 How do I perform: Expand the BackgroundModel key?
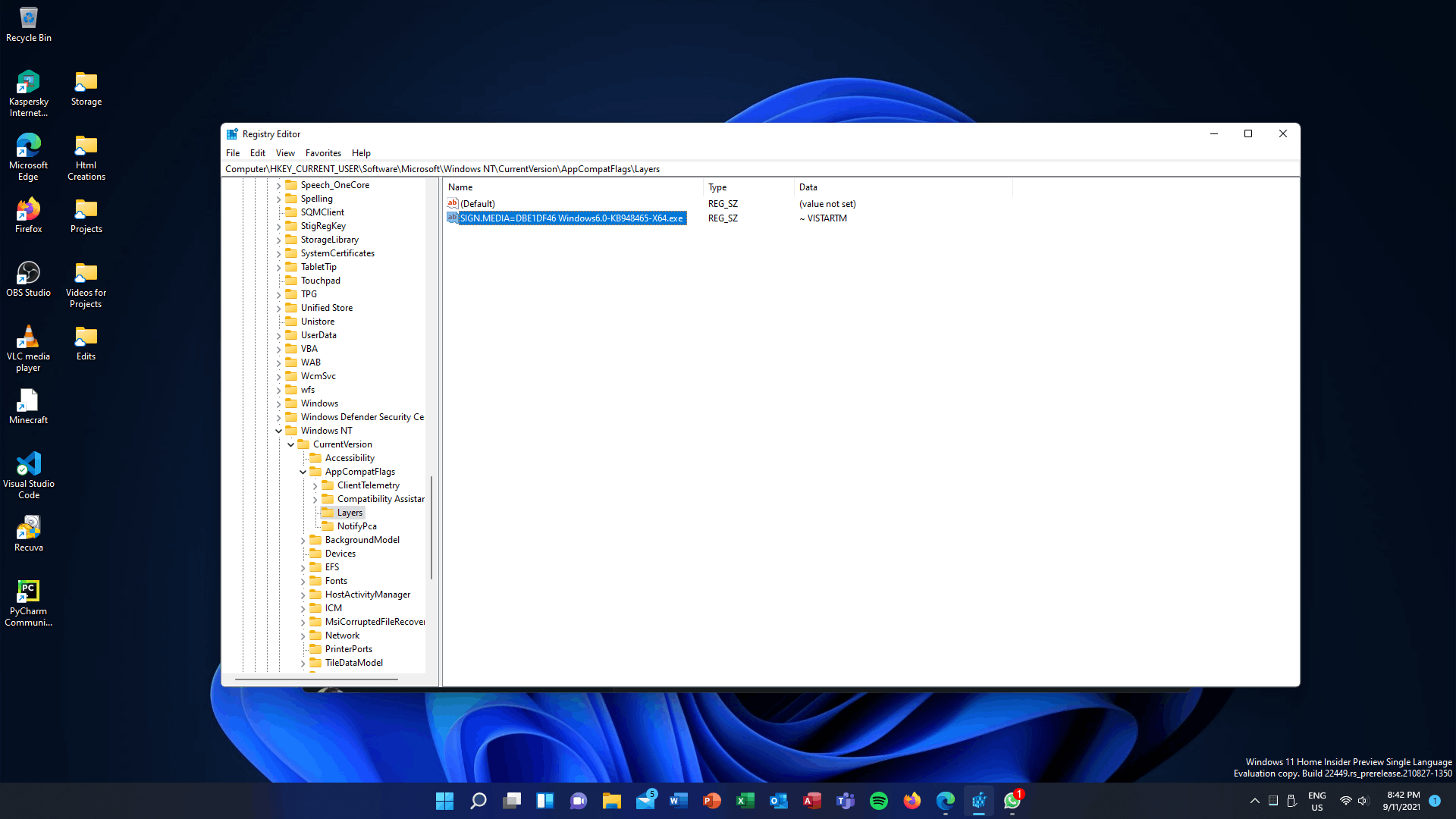pyautogui.click(x=303, y=540)
